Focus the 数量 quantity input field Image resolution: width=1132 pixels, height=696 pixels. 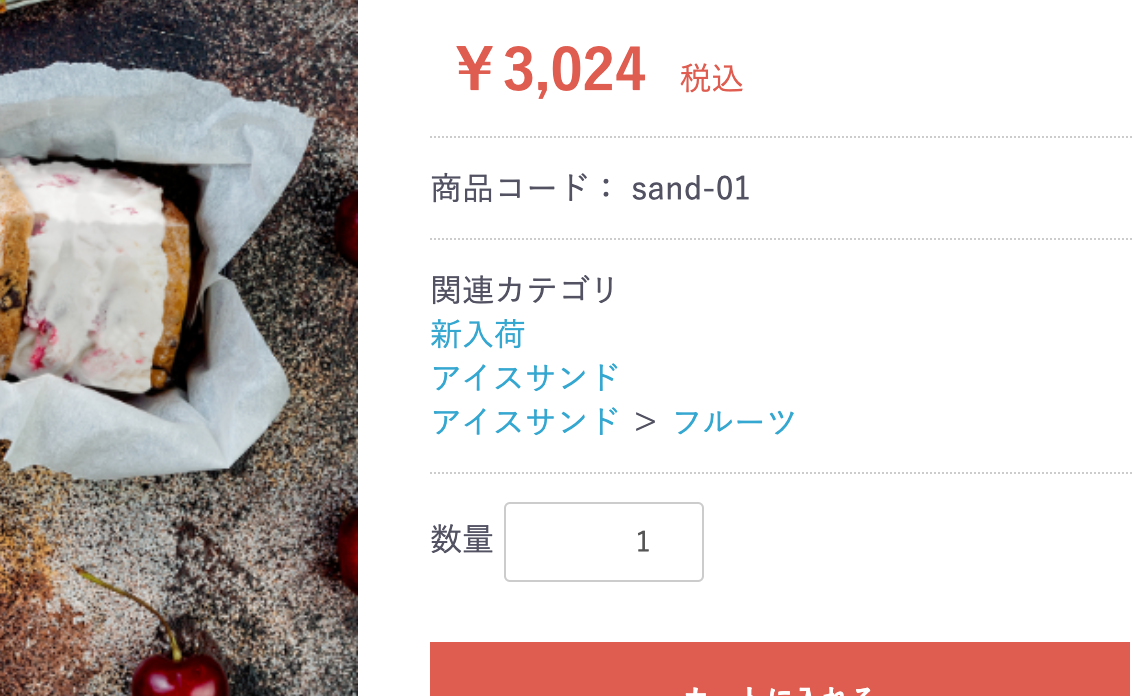604,541
